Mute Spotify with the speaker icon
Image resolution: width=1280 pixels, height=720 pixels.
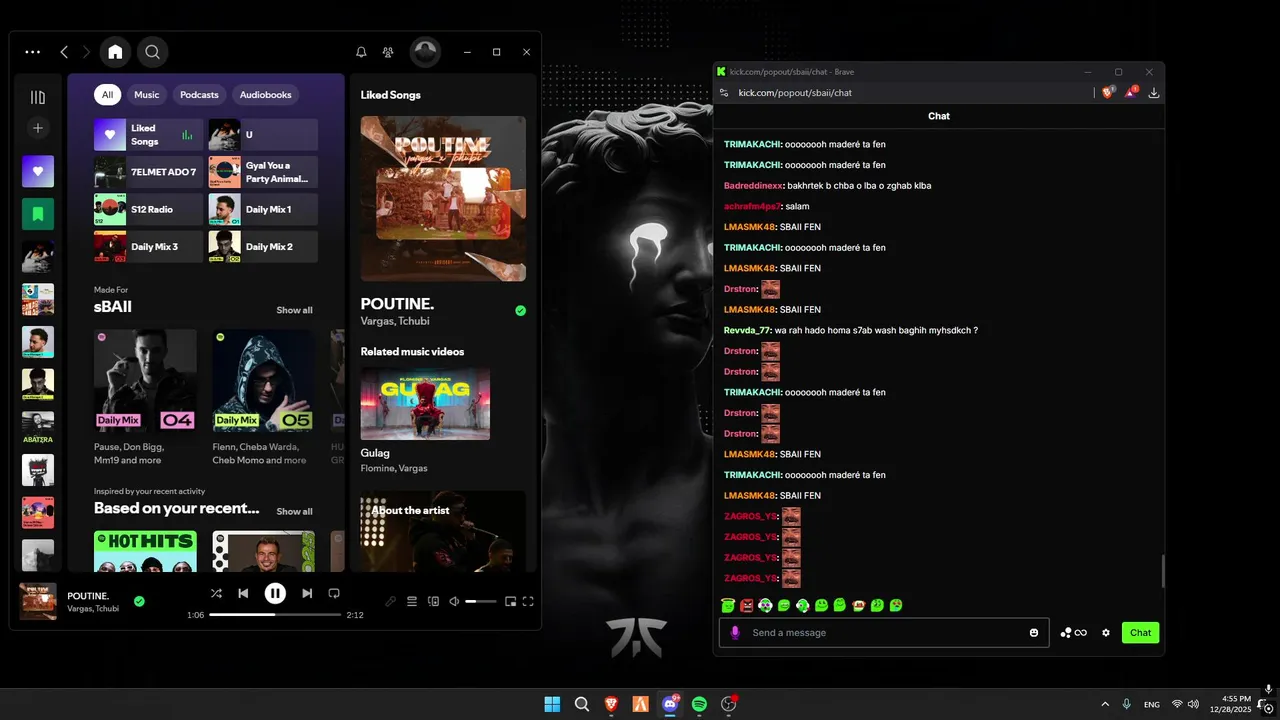point(454,601)
